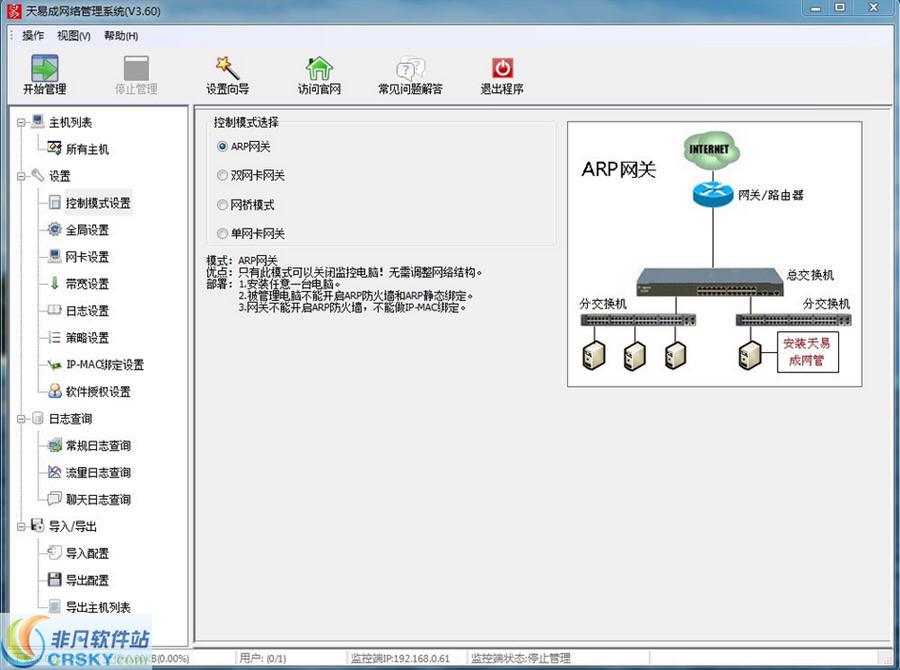Collapse the 设置 tree node

point(21,176)
